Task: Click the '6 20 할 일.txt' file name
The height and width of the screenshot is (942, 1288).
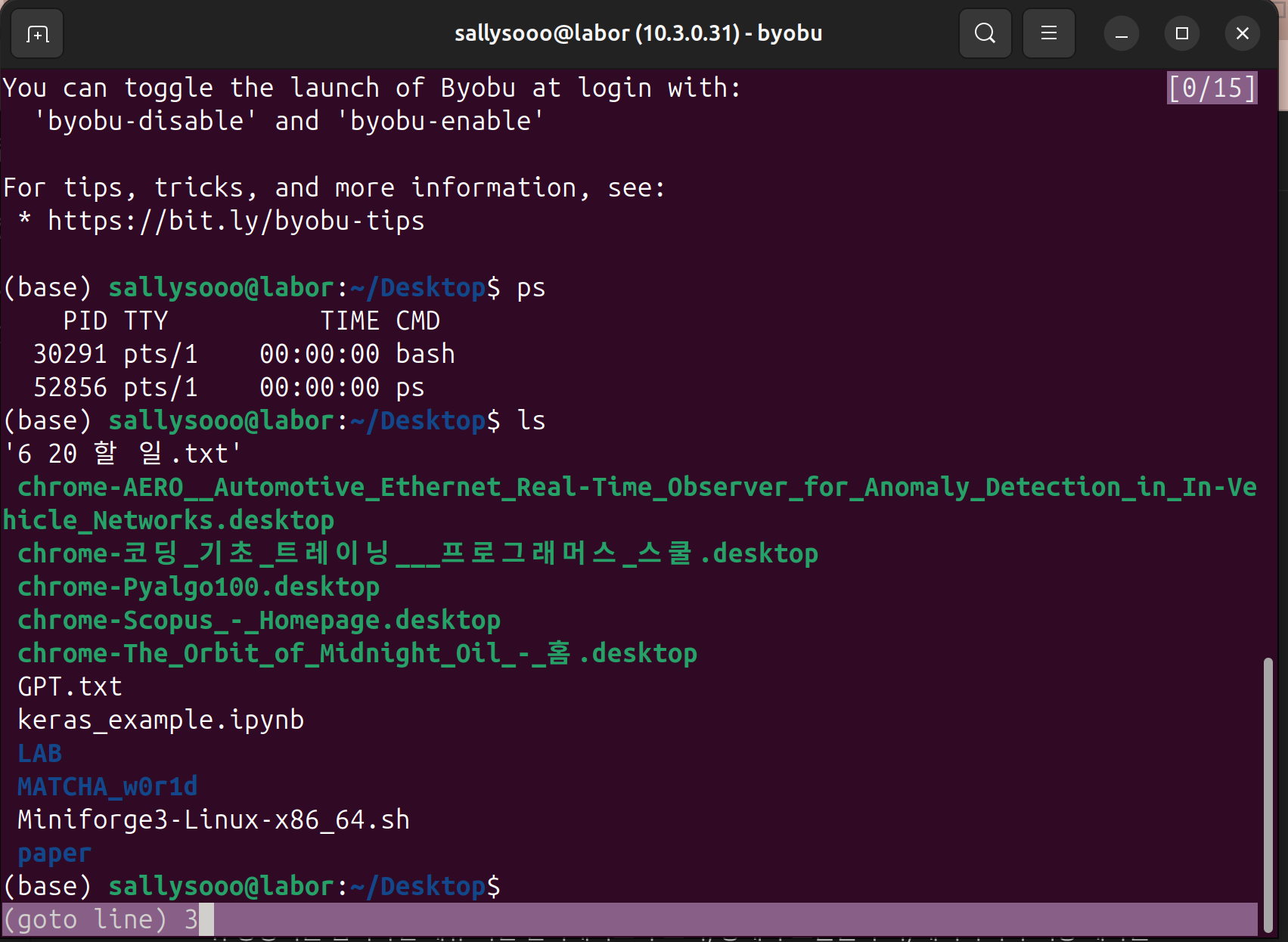Action: click(x=123, y=454)
